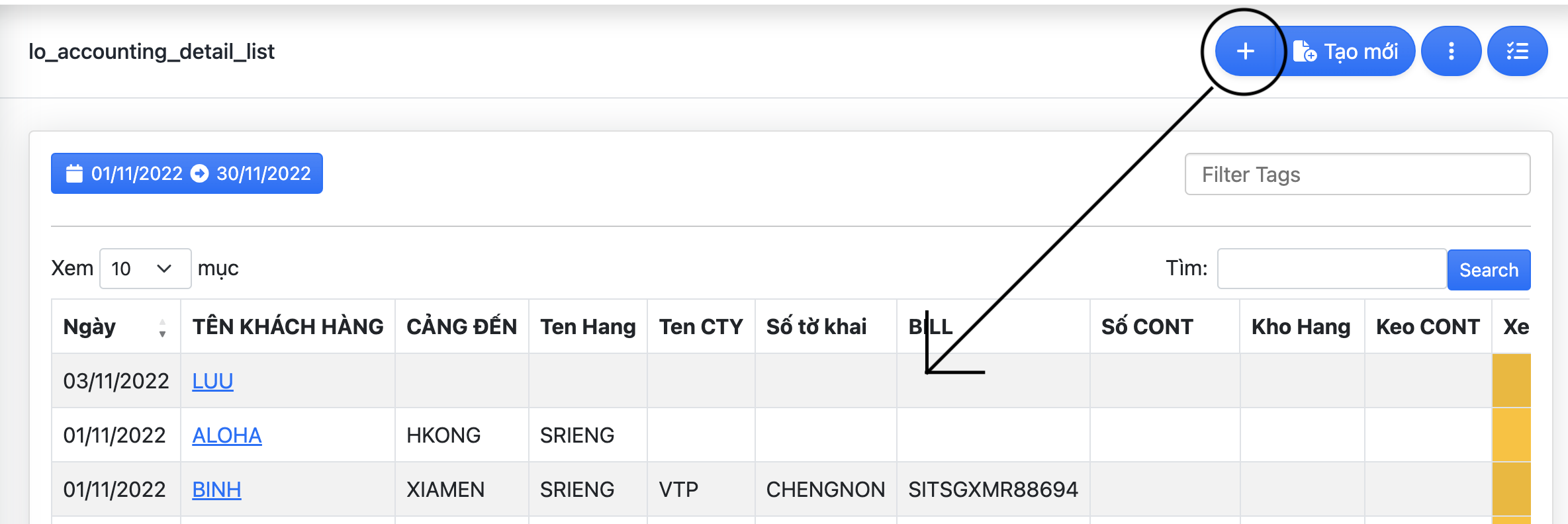
Task: Focus the Tìm search text box
Action: pyautogui.click(x=1331, y=269)
